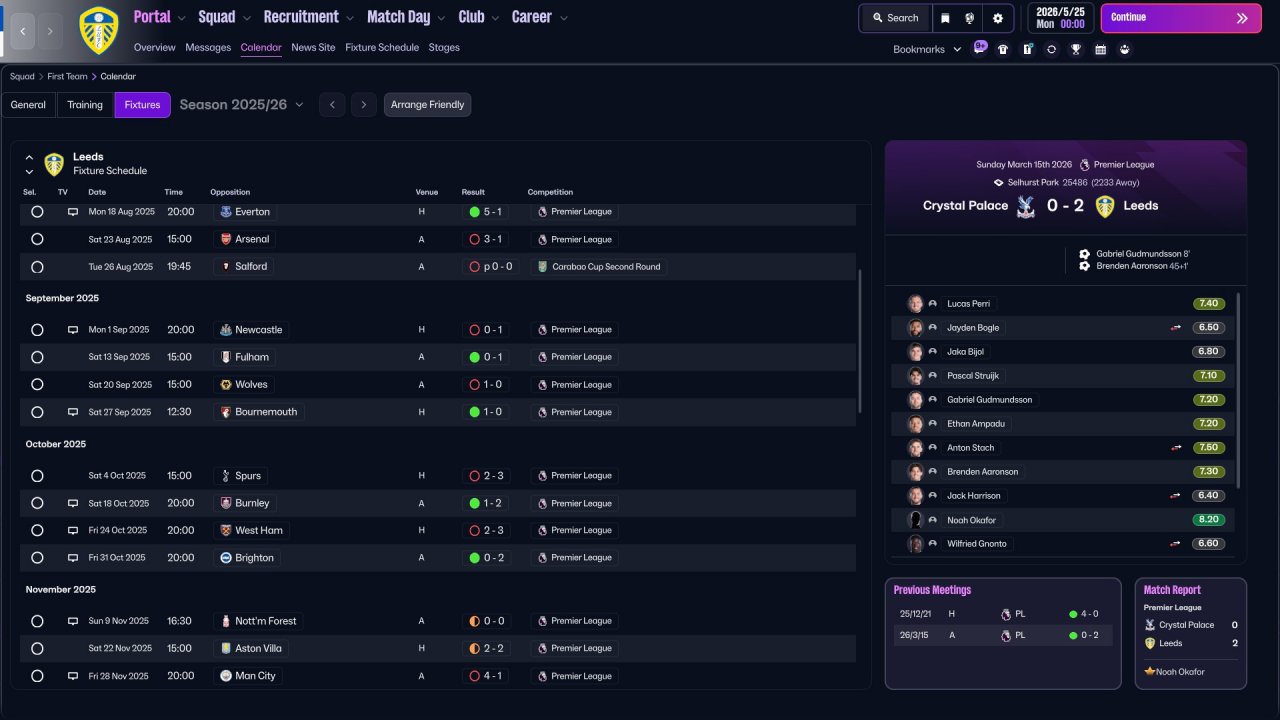Image resolution: width=1280 pixels, height=720 pixels.
Task: Open the inbox icon with 9+ badge
Action: [979, 48]
